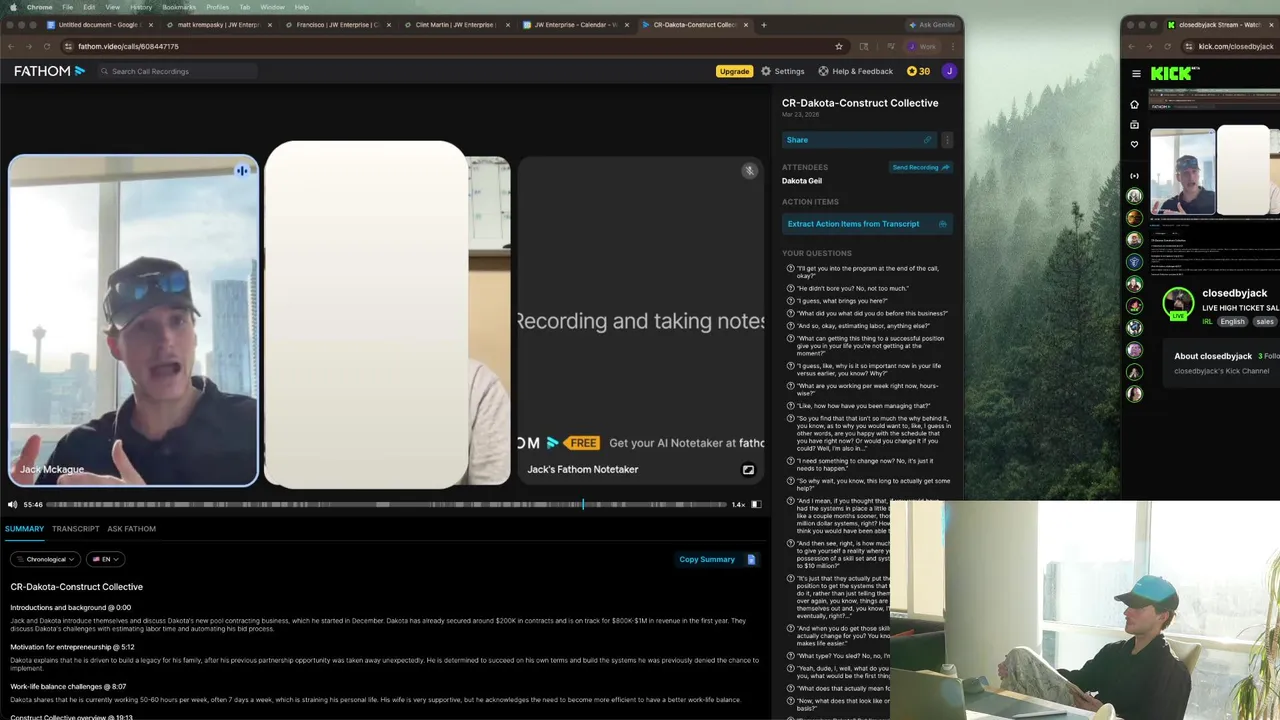Jump to Introductions and background @ 0:00
The image size is (1280, 720).
pyautogui.click(x=71, y=607)
